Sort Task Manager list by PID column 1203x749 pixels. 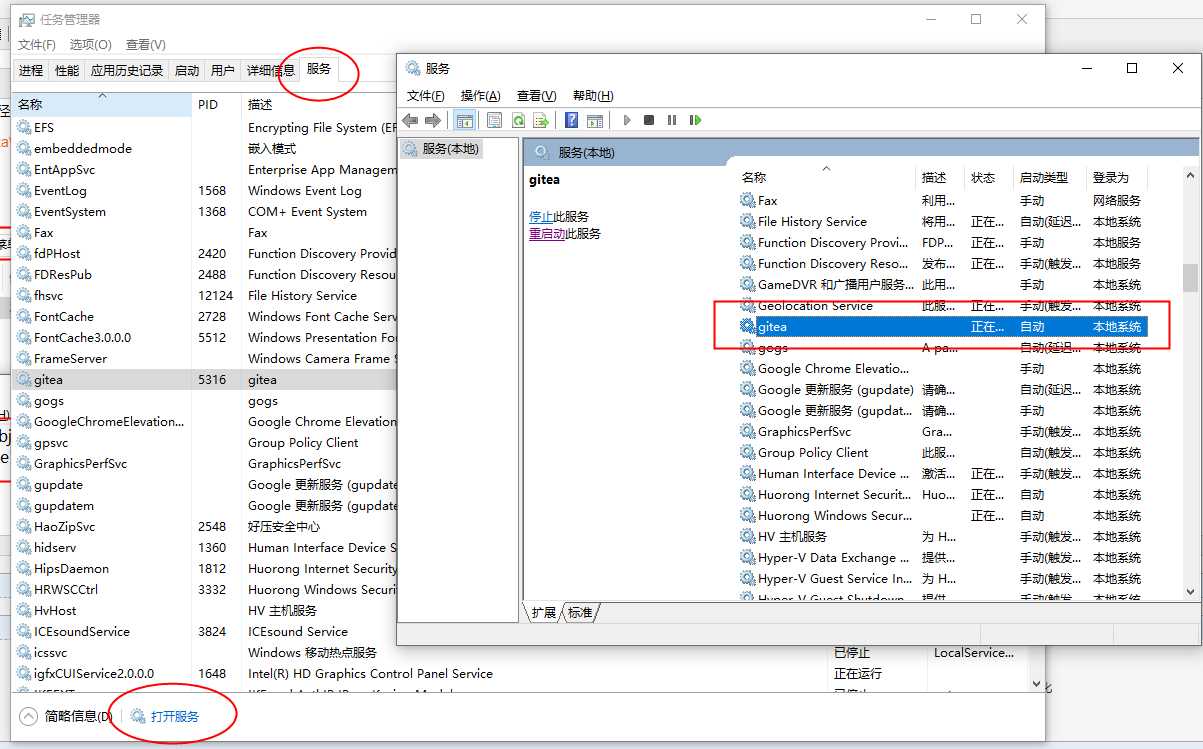(x=217, y=104)
